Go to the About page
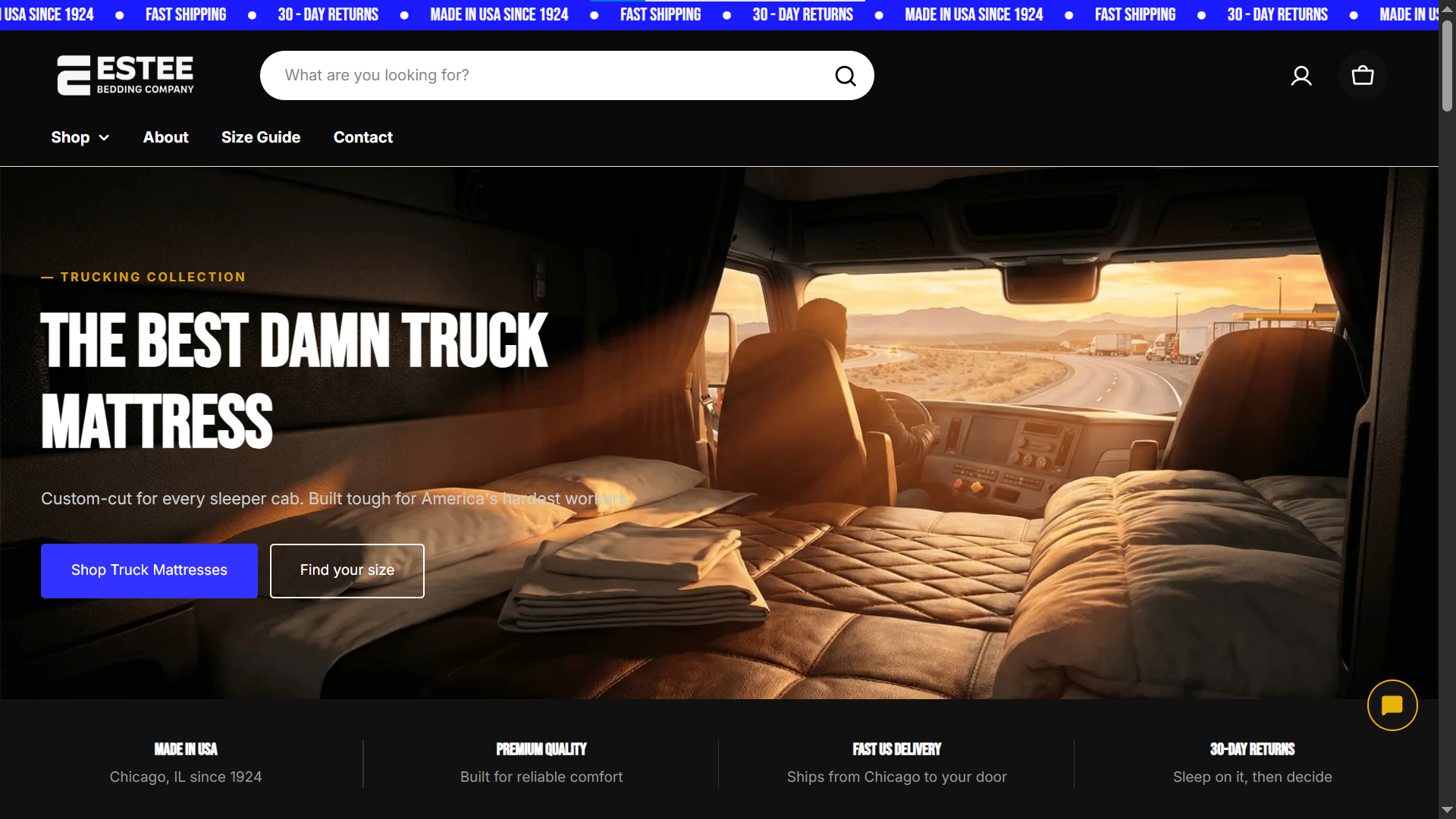 tap(165, 137)
